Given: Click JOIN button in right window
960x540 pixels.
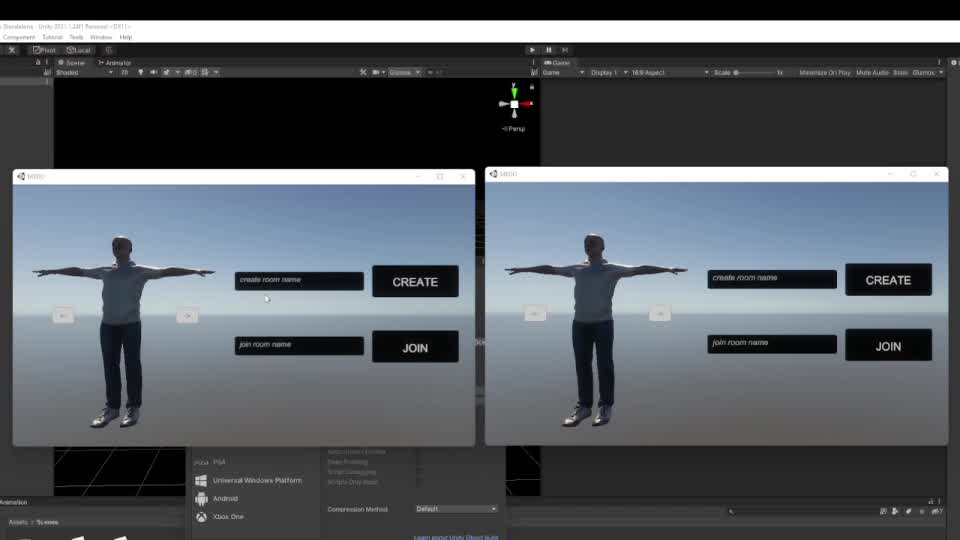Looking at the screenshot, I should pyautogui.click(x=888, y=345).
